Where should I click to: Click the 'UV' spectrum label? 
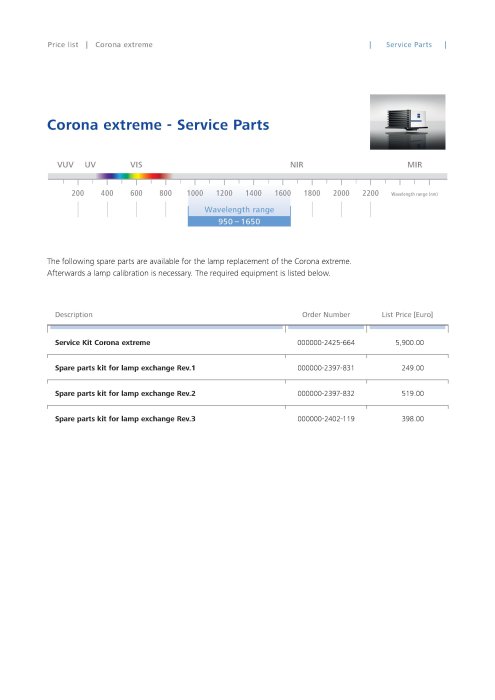point(90,165)
